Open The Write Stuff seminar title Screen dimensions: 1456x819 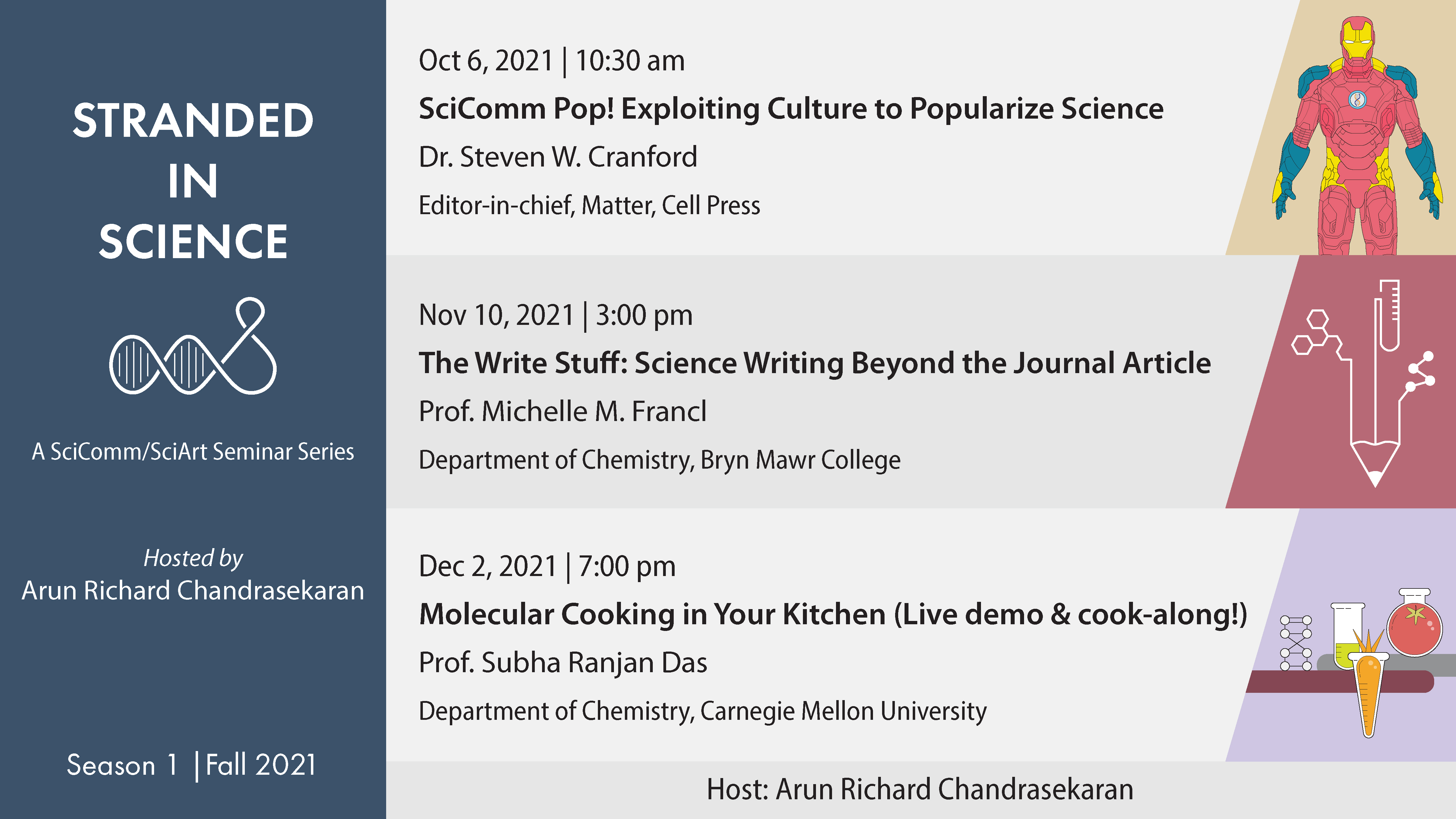pos(814,363)
